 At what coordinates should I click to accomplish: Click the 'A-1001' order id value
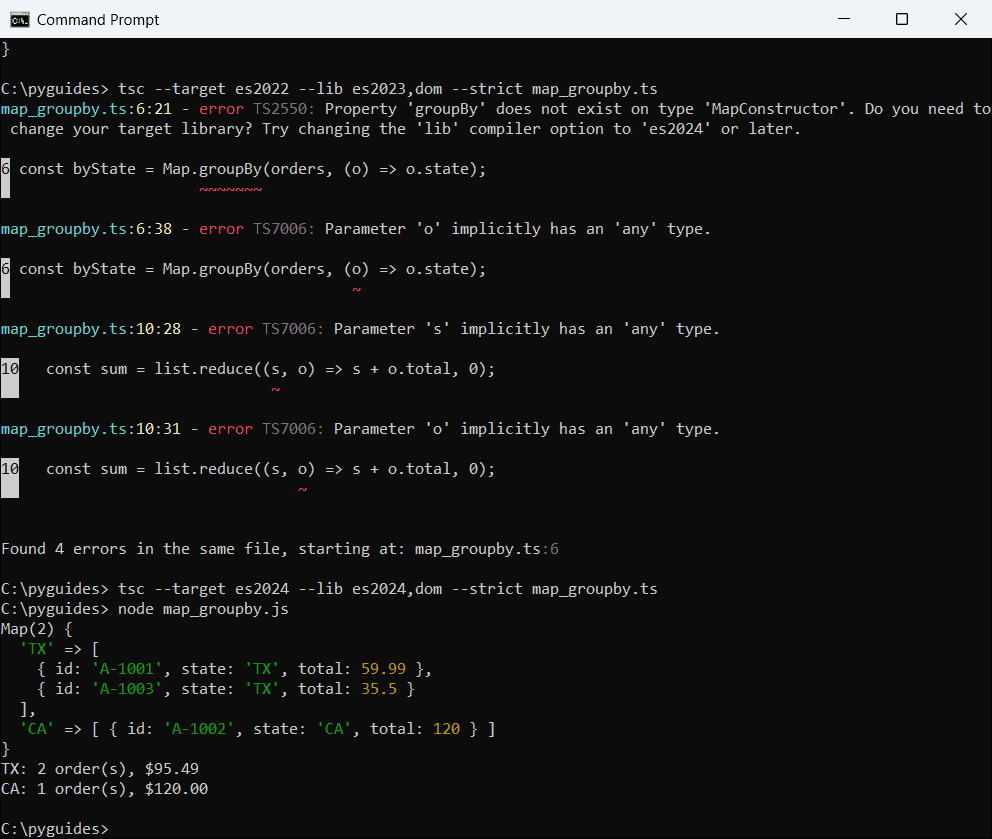tap(127, 669)
